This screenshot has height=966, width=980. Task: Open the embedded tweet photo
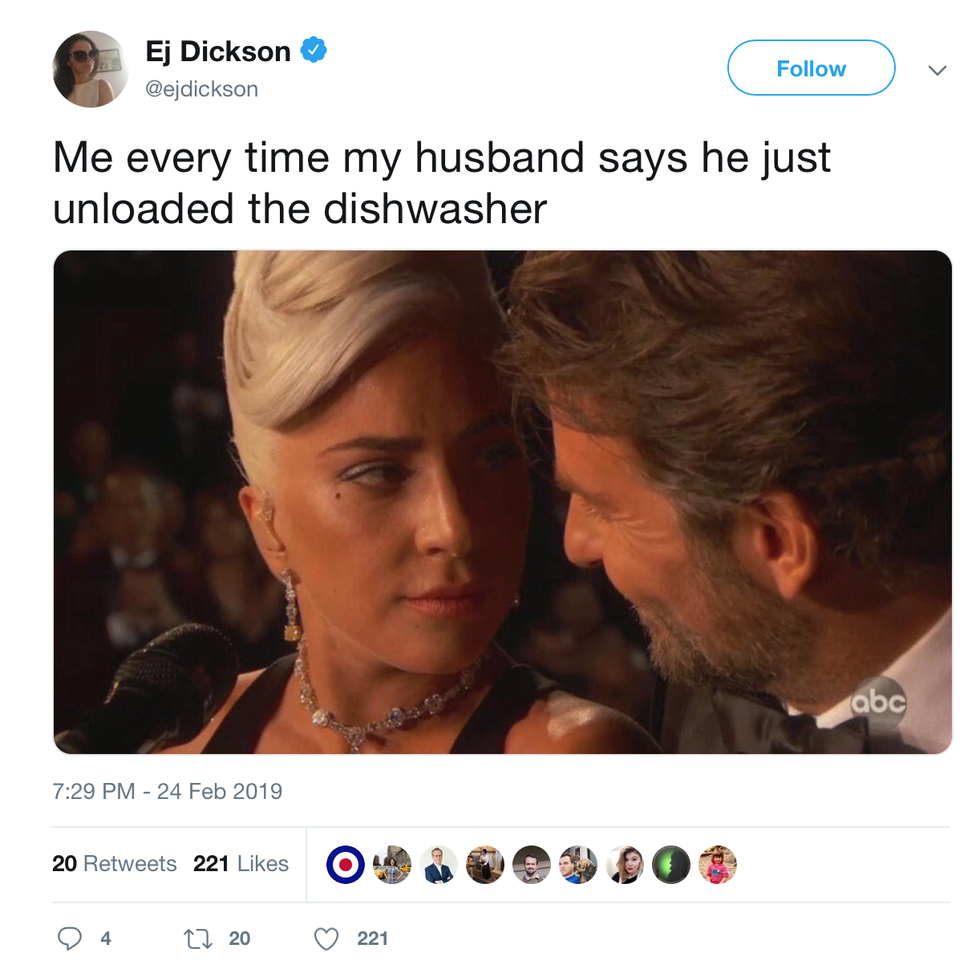502,502
